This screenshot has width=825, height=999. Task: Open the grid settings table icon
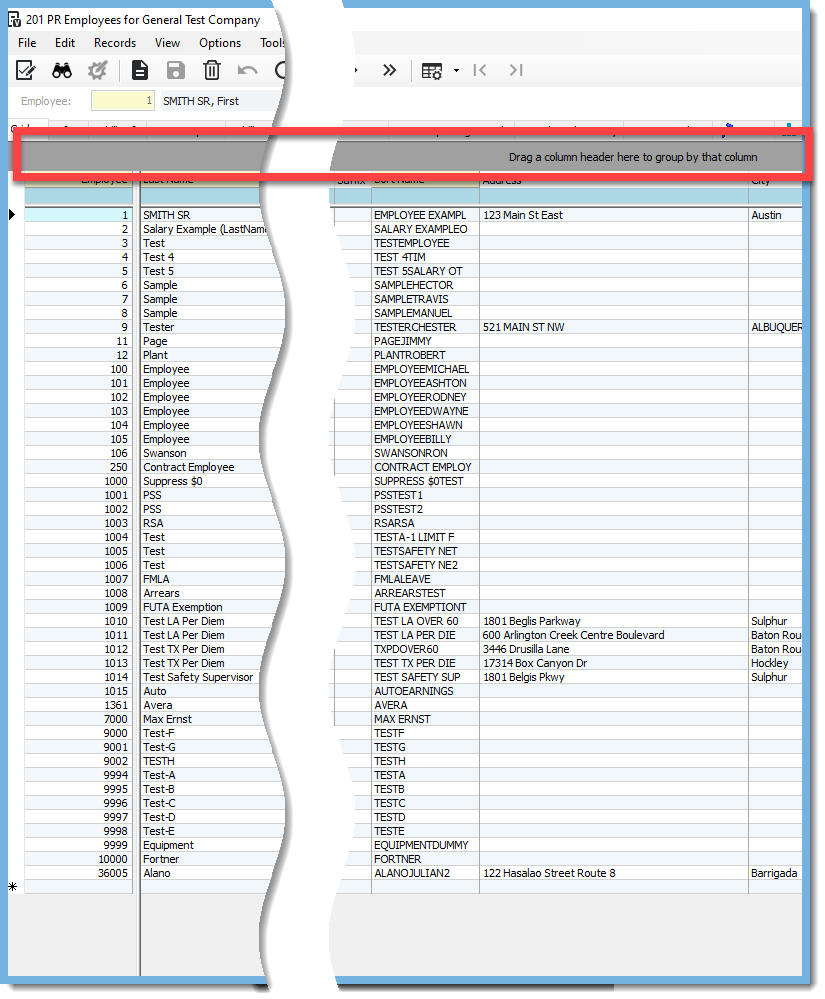431,71
